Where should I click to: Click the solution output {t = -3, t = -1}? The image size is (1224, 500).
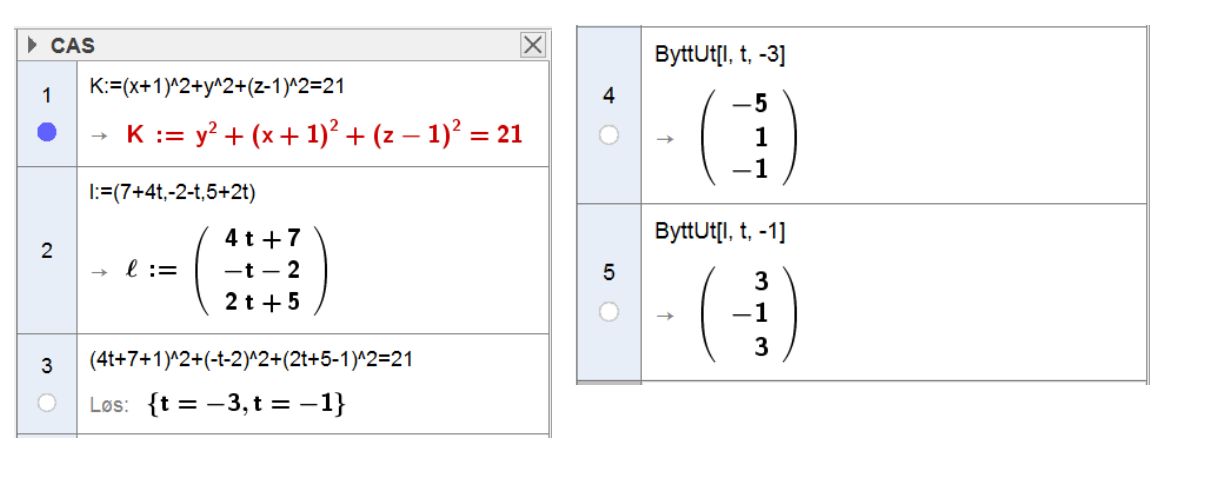[x=246, y=404]
